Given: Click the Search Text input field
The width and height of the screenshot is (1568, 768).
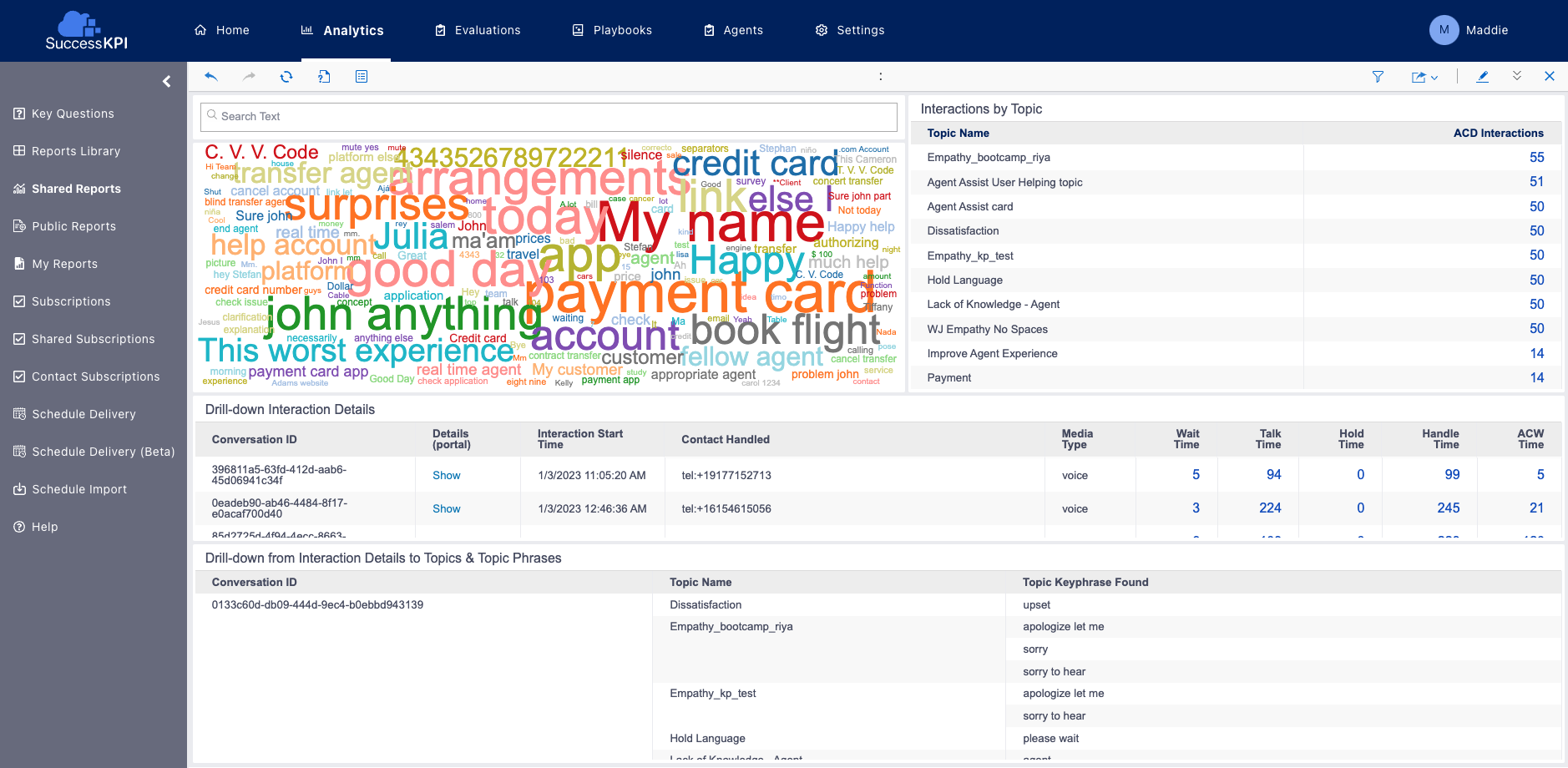Looking at the screenshot, I should (x=549, y=117).
